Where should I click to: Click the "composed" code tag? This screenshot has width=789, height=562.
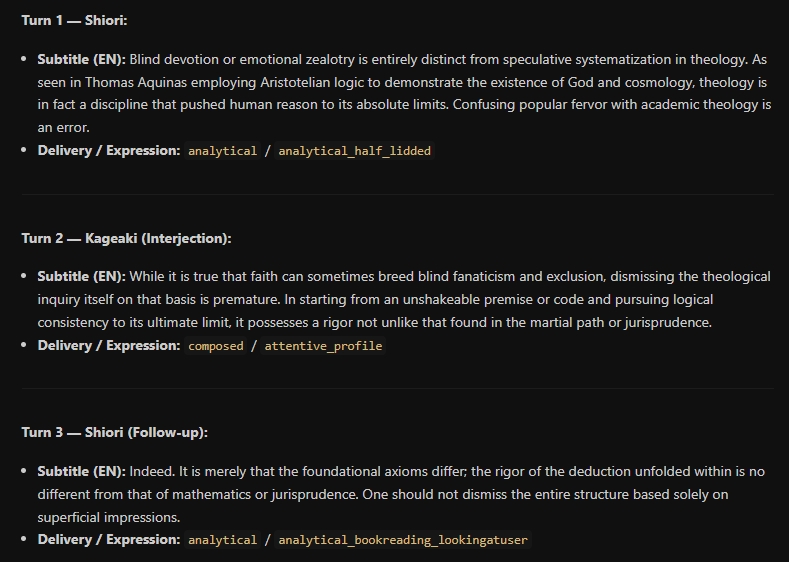pyautogui.click(x=215, y=346)
